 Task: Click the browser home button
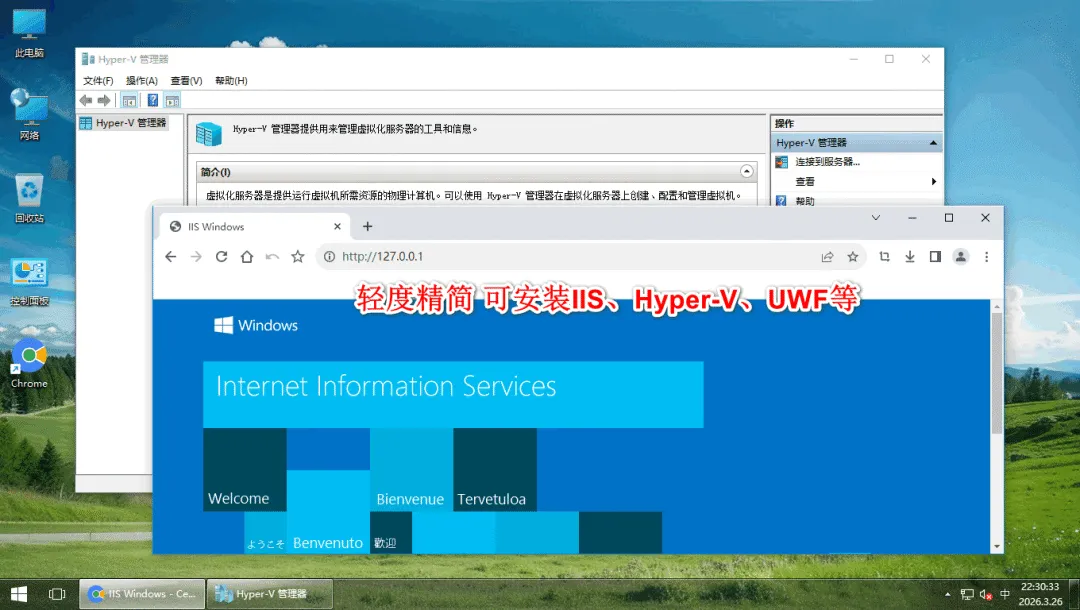[x=247, y=257]
